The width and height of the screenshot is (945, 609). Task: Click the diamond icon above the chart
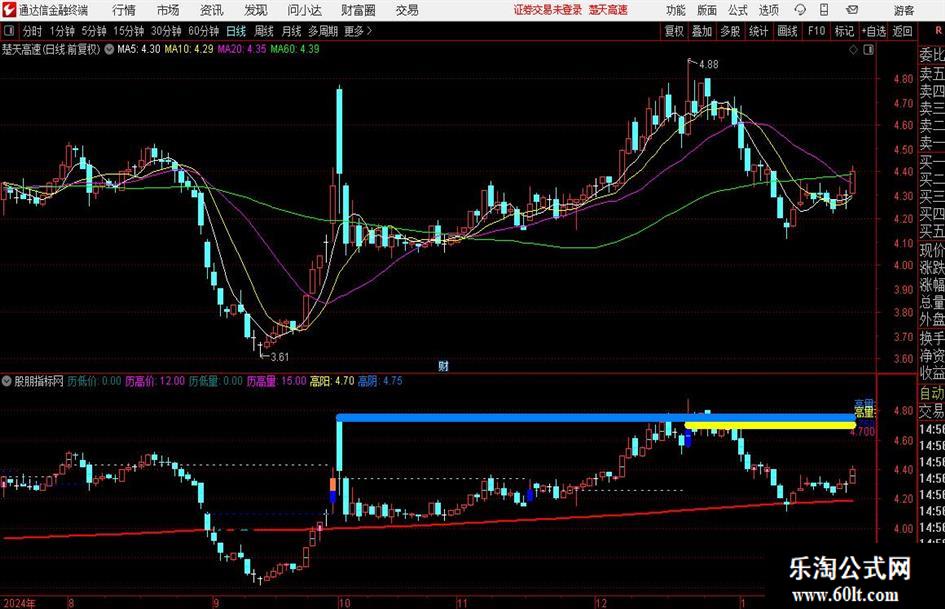coord(853,50)
